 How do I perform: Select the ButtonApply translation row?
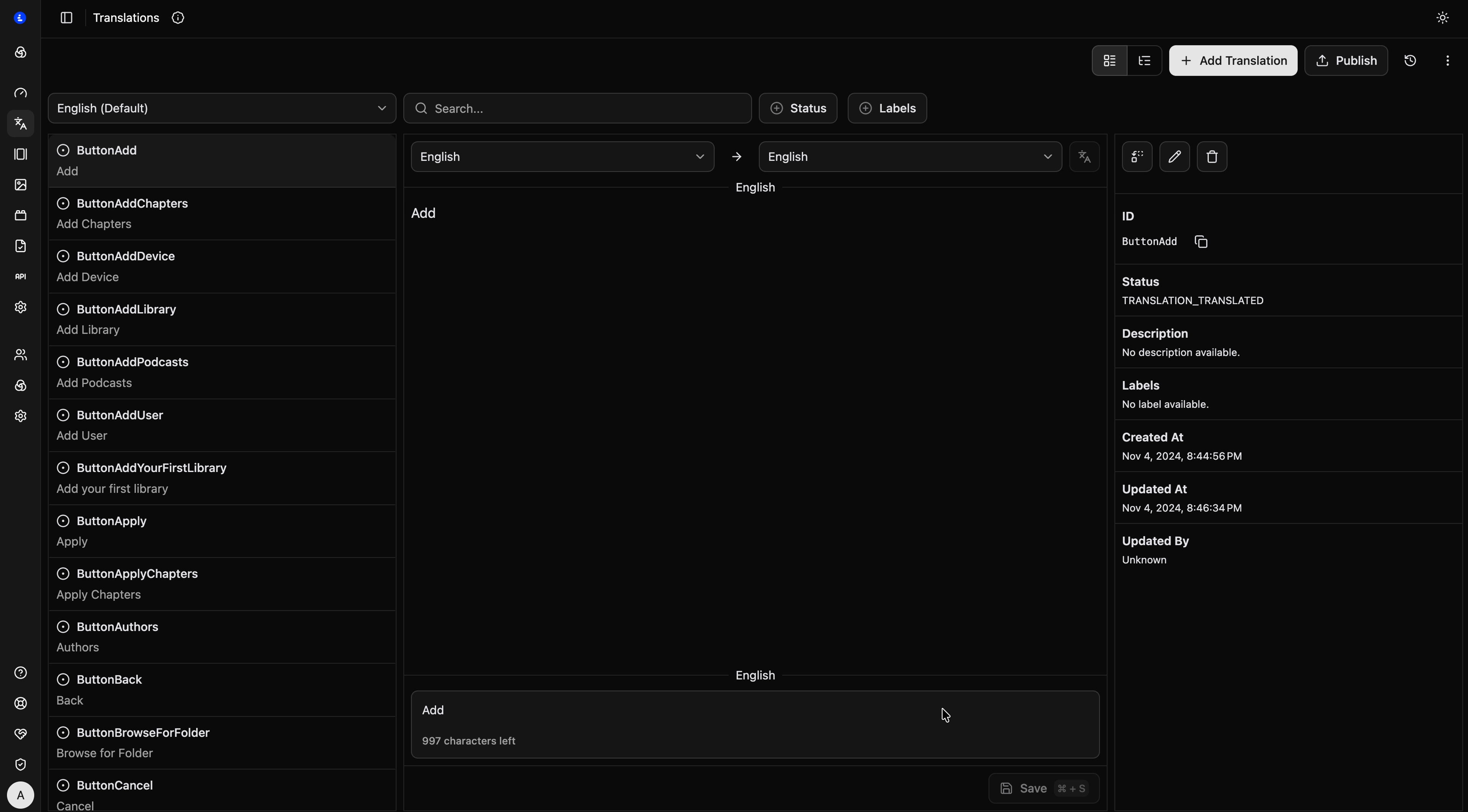[222, 531]
